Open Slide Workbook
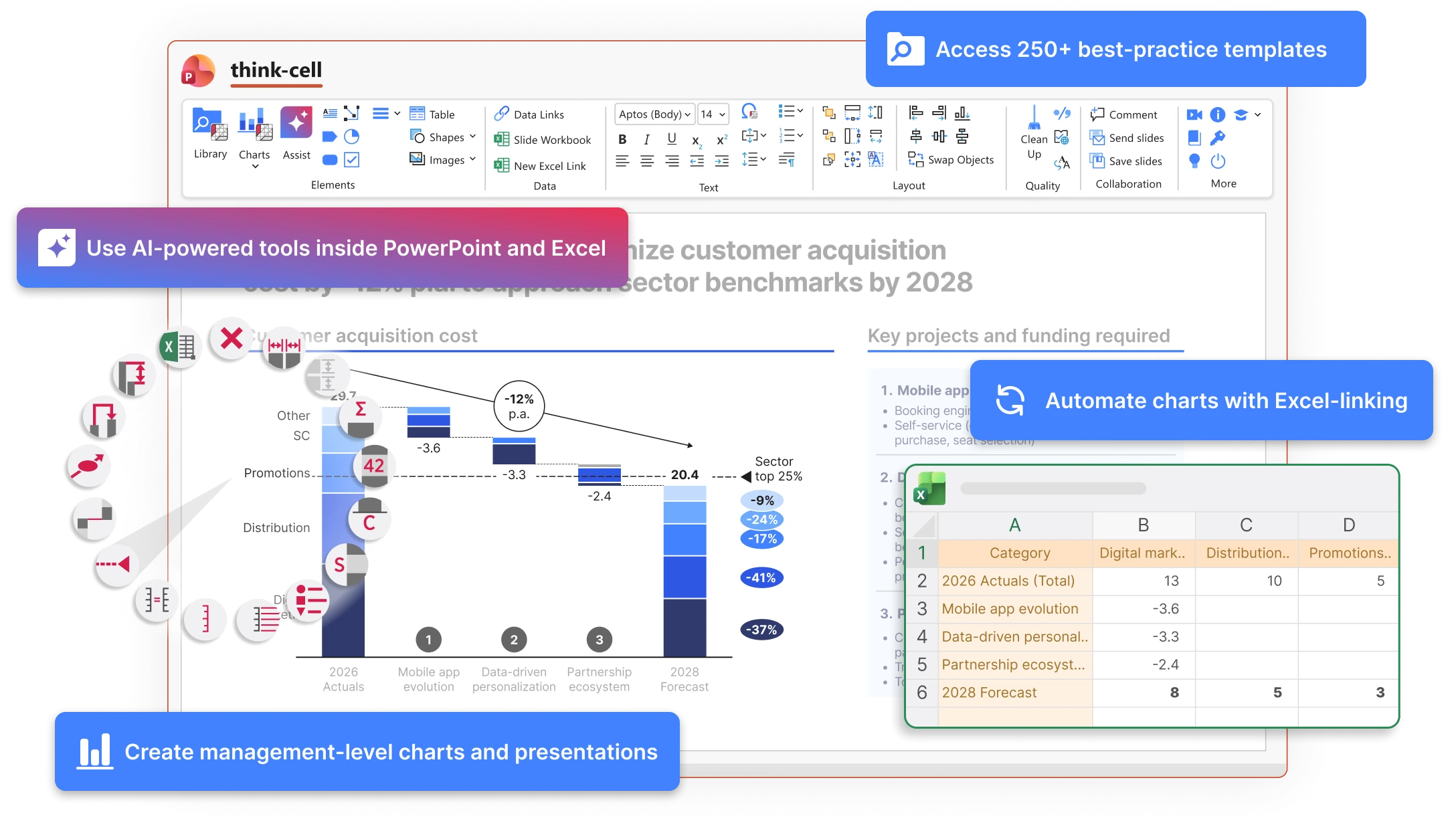This screenshot has width=1456, height=819. [543, 140]
